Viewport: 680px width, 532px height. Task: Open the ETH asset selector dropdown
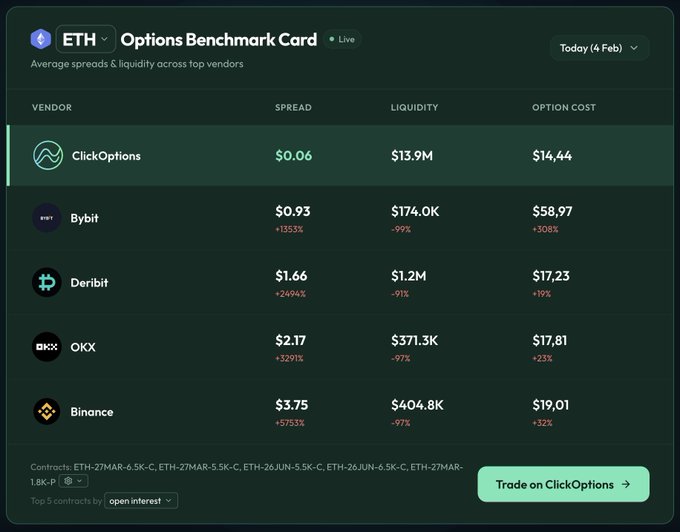86,39
